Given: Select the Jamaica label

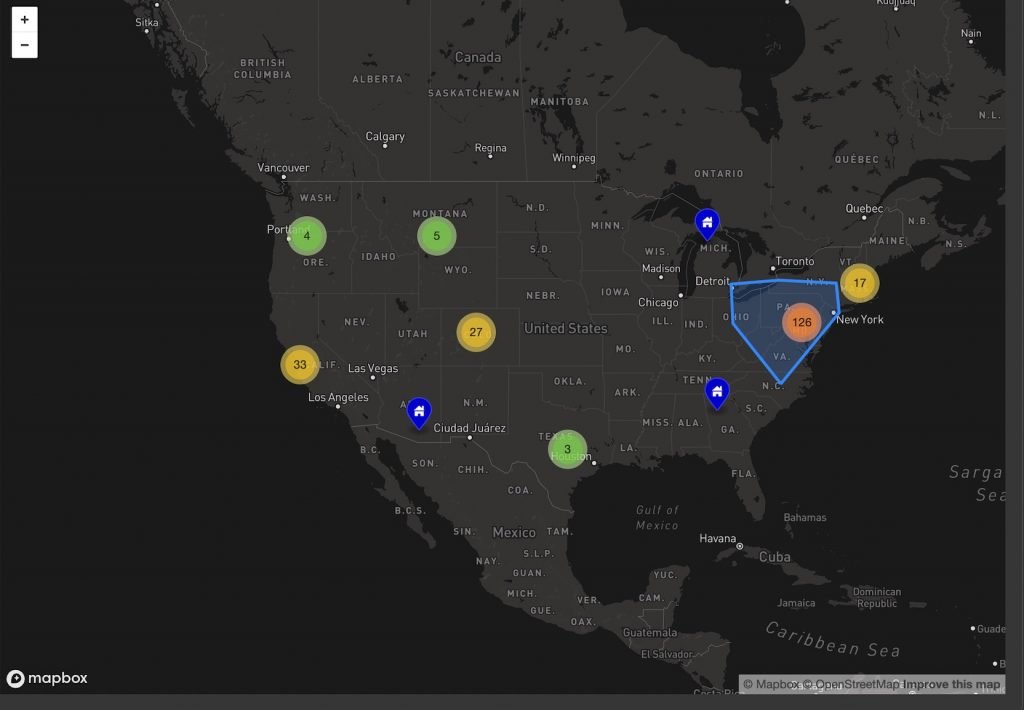Looking at the screenshot, I should (x=795, y=603).
